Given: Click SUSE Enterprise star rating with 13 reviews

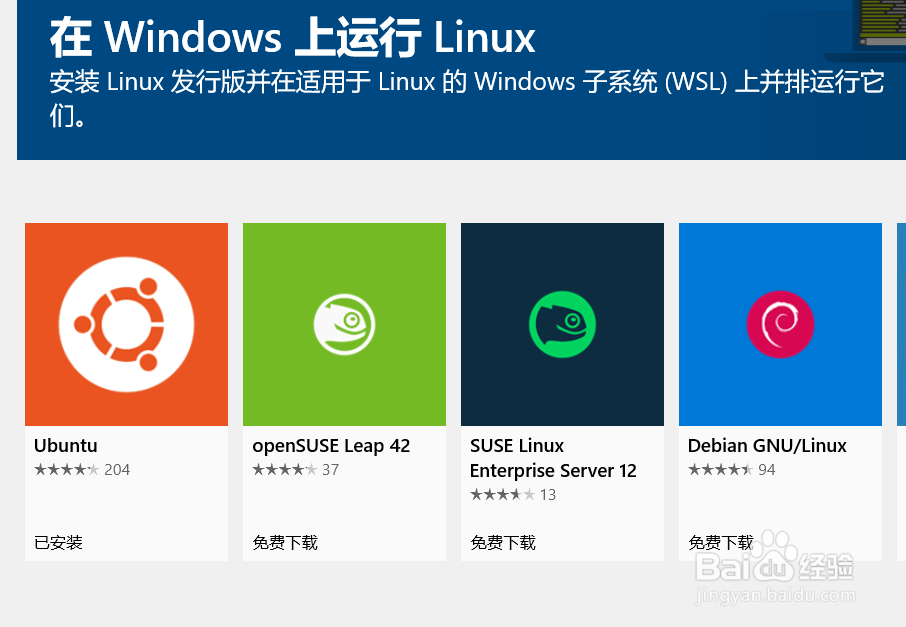Looking at the screenshot, I should pos(513,495).
